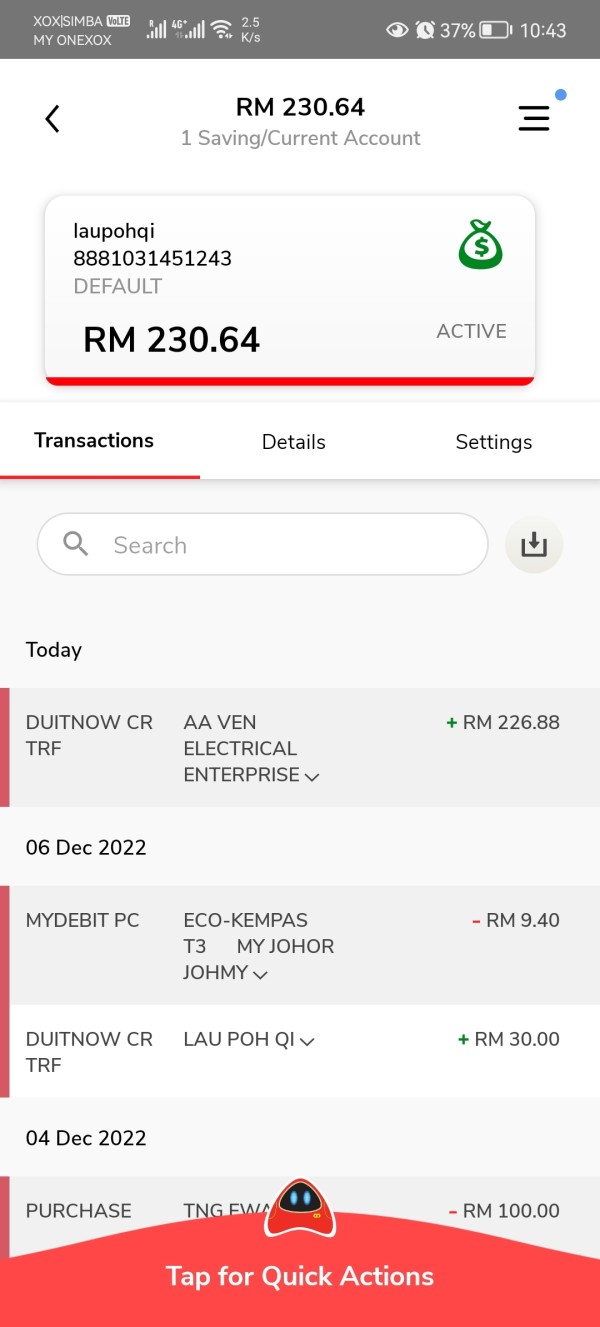Image resolution: width=600 pixels, height=1327 pixels.
Task: Switch to the Details tab
Action: click(293, 442)
